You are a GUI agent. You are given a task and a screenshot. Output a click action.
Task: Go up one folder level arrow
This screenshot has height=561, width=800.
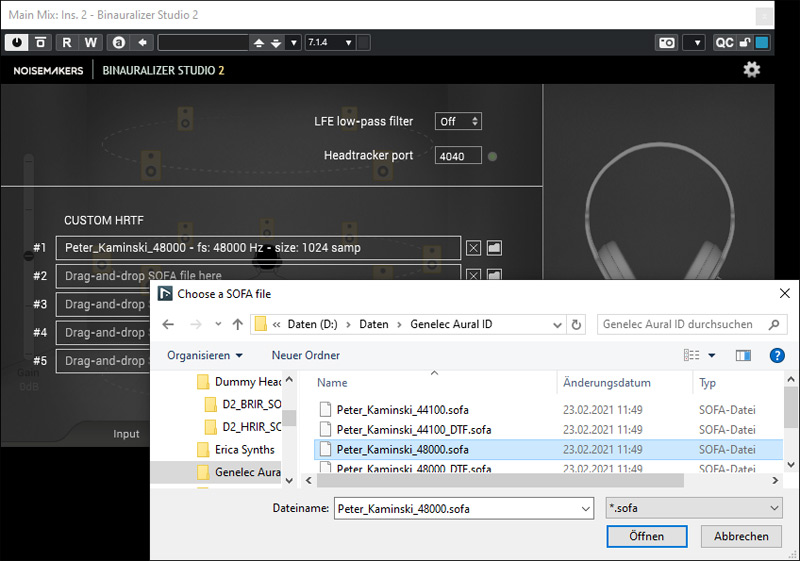237,324
